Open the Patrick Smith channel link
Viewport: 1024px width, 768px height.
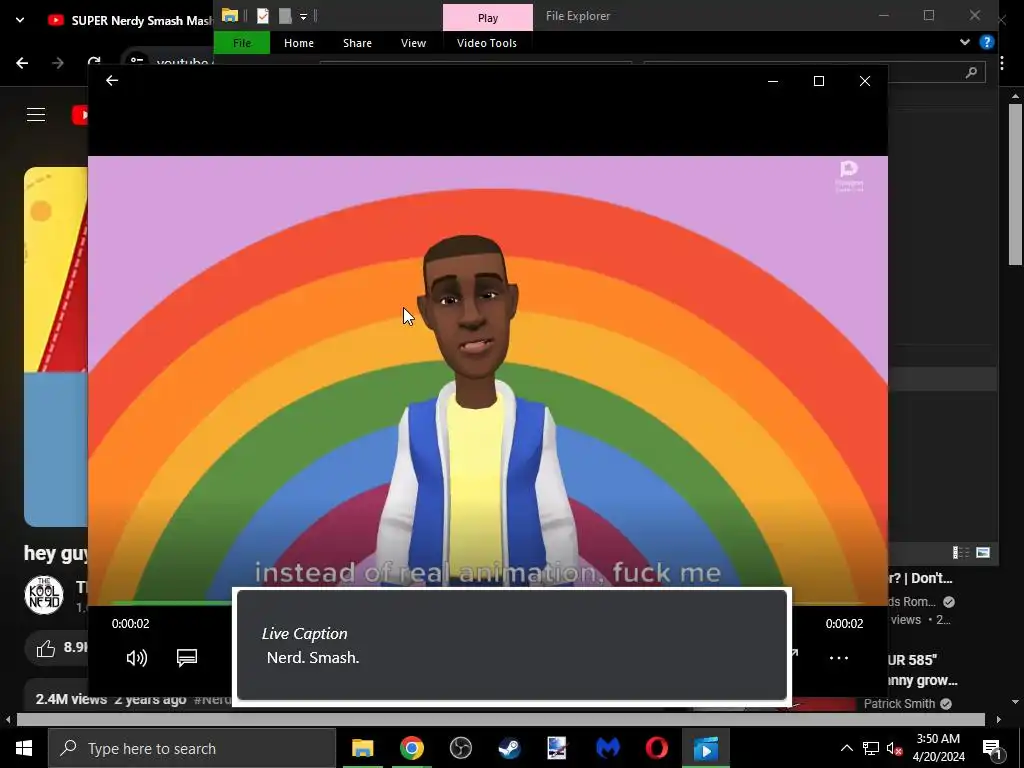pos(899,703)
